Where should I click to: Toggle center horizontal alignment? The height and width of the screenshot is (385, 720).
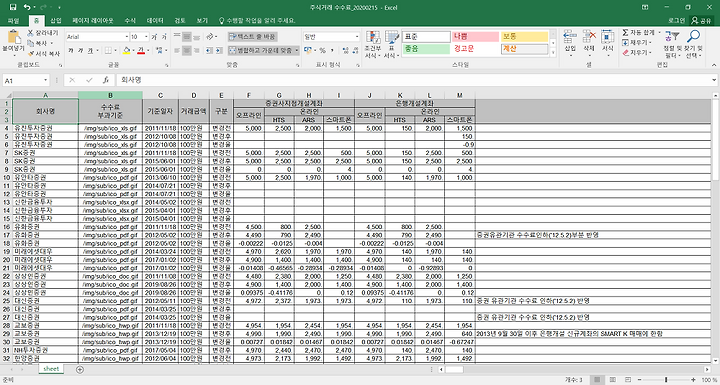click(186, 50)
